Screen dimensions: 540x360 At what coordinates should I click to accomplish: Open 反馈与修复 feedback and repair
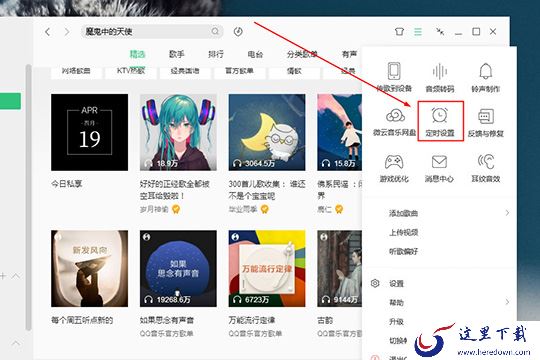point(486,122)
